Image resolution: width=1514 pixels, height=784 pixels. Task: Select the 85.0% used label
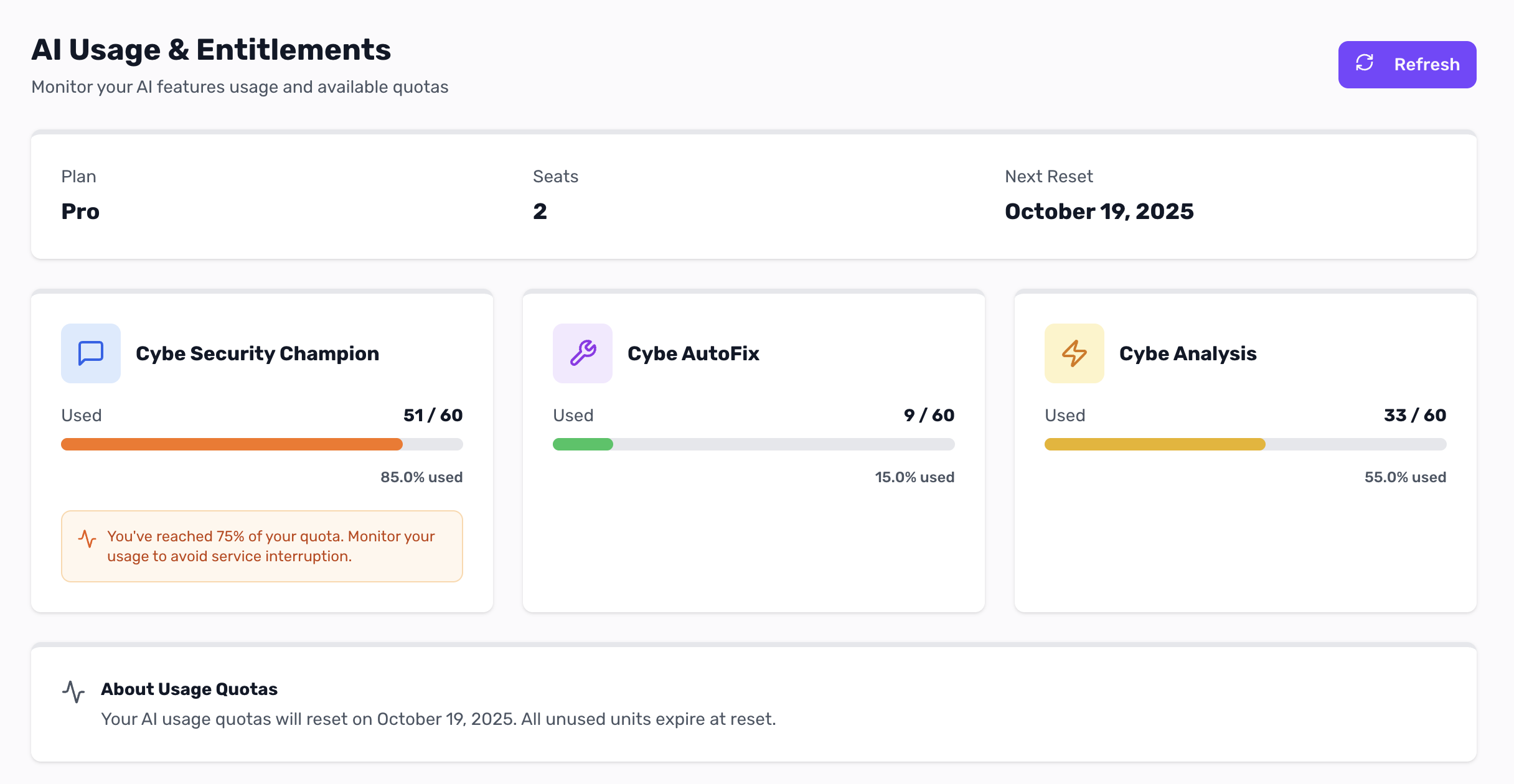[x=421, y=477]
